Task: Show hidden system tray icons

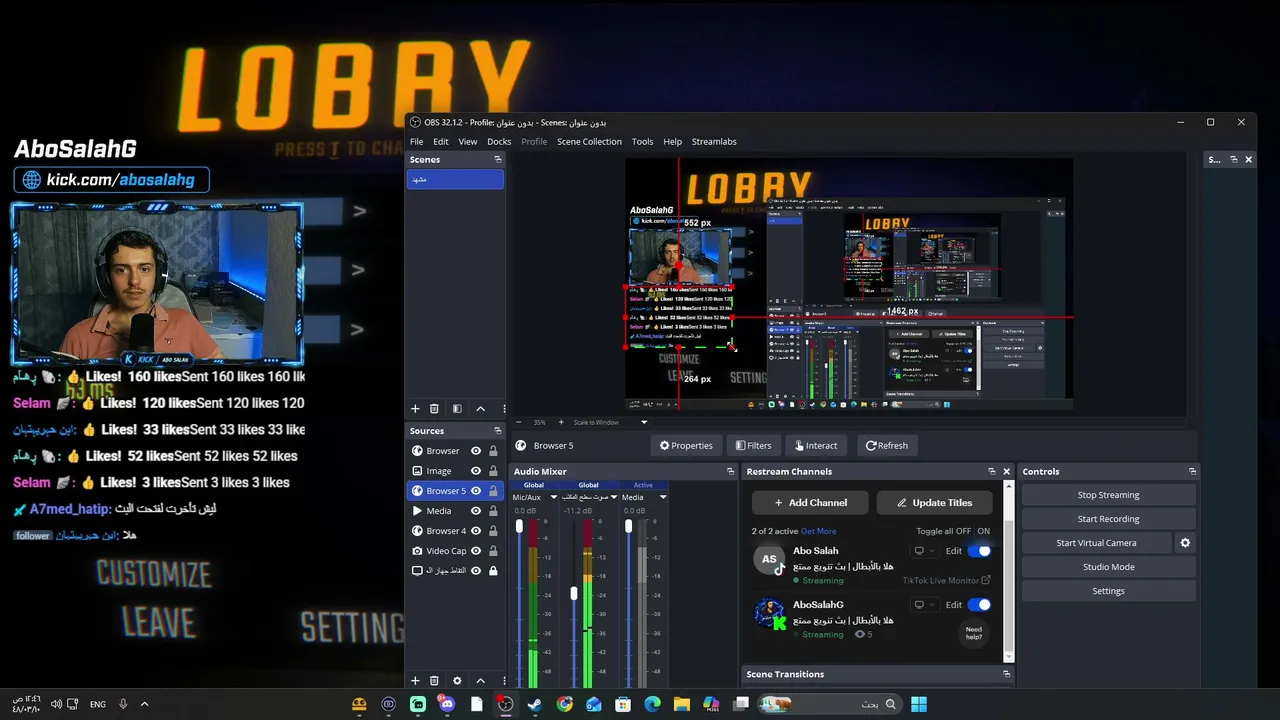Action: pos(144,704)
